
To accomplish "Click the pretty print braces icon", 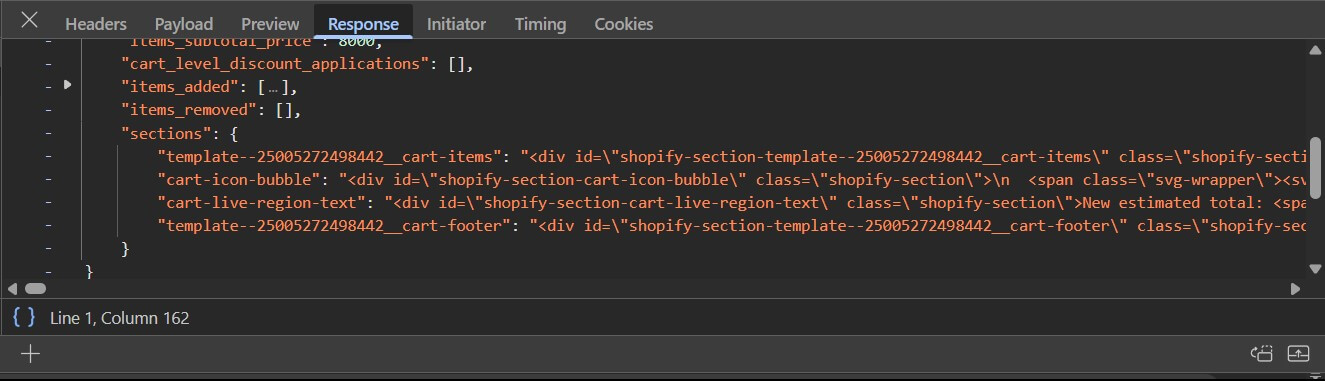I will 24,317.
